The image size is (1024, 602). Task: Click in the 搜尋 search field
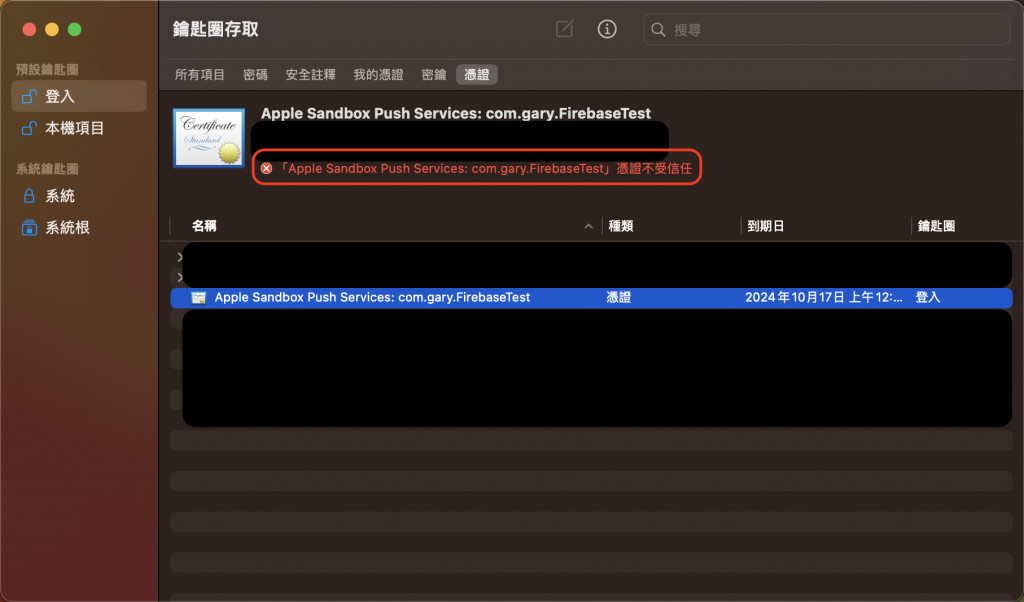point(827,30)
